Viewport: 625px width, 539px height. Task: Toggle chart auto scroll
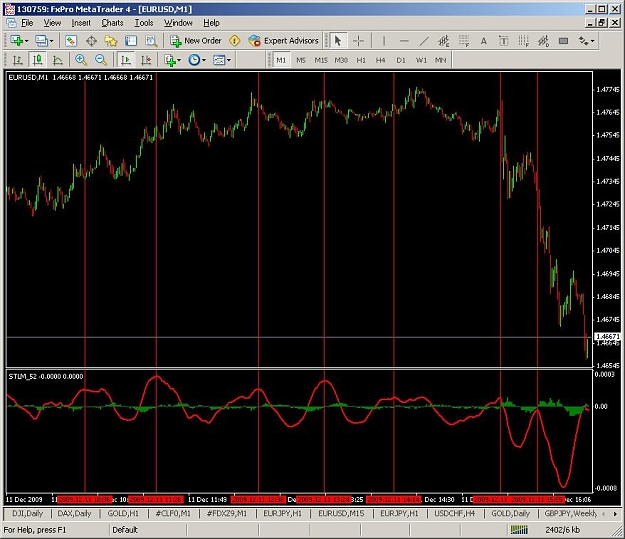[126, 60]
